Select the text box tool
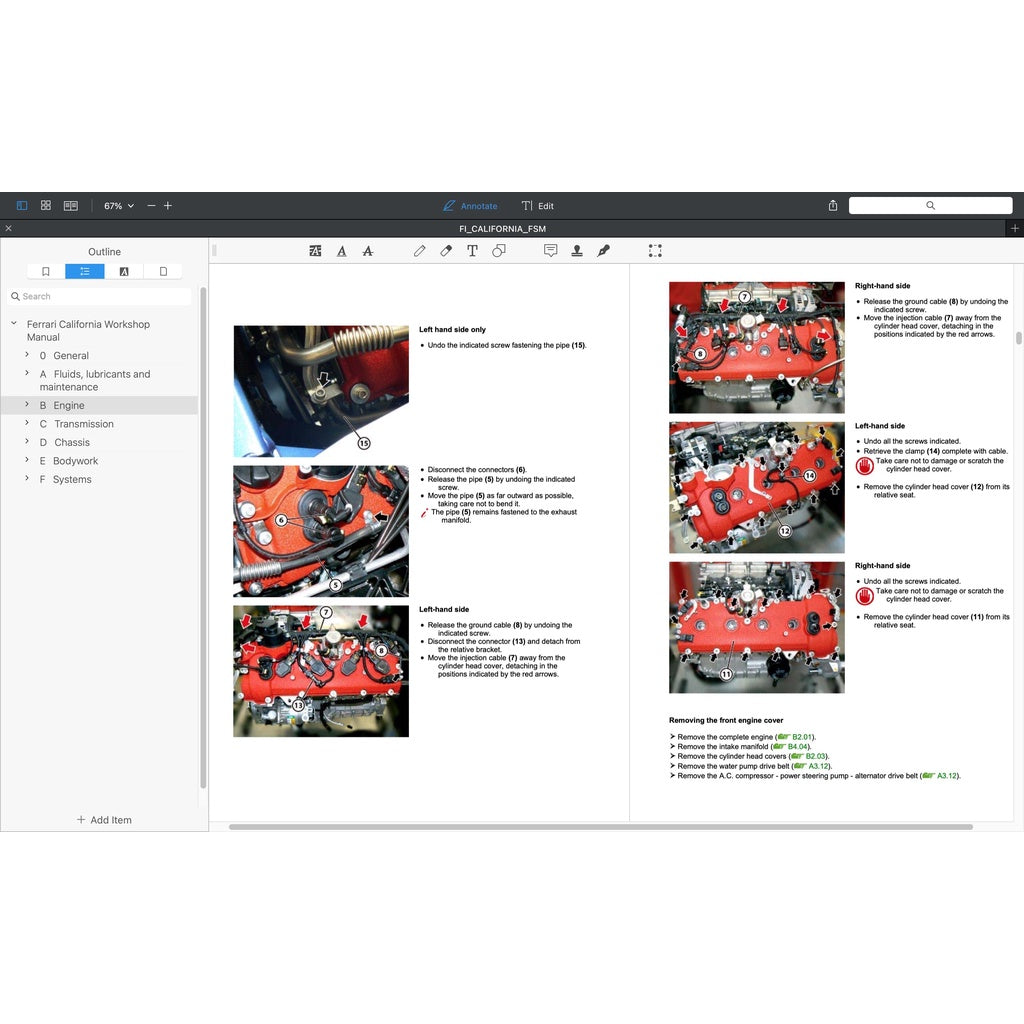This screenshot has height=1024, width=1024. tap(472, 251)
